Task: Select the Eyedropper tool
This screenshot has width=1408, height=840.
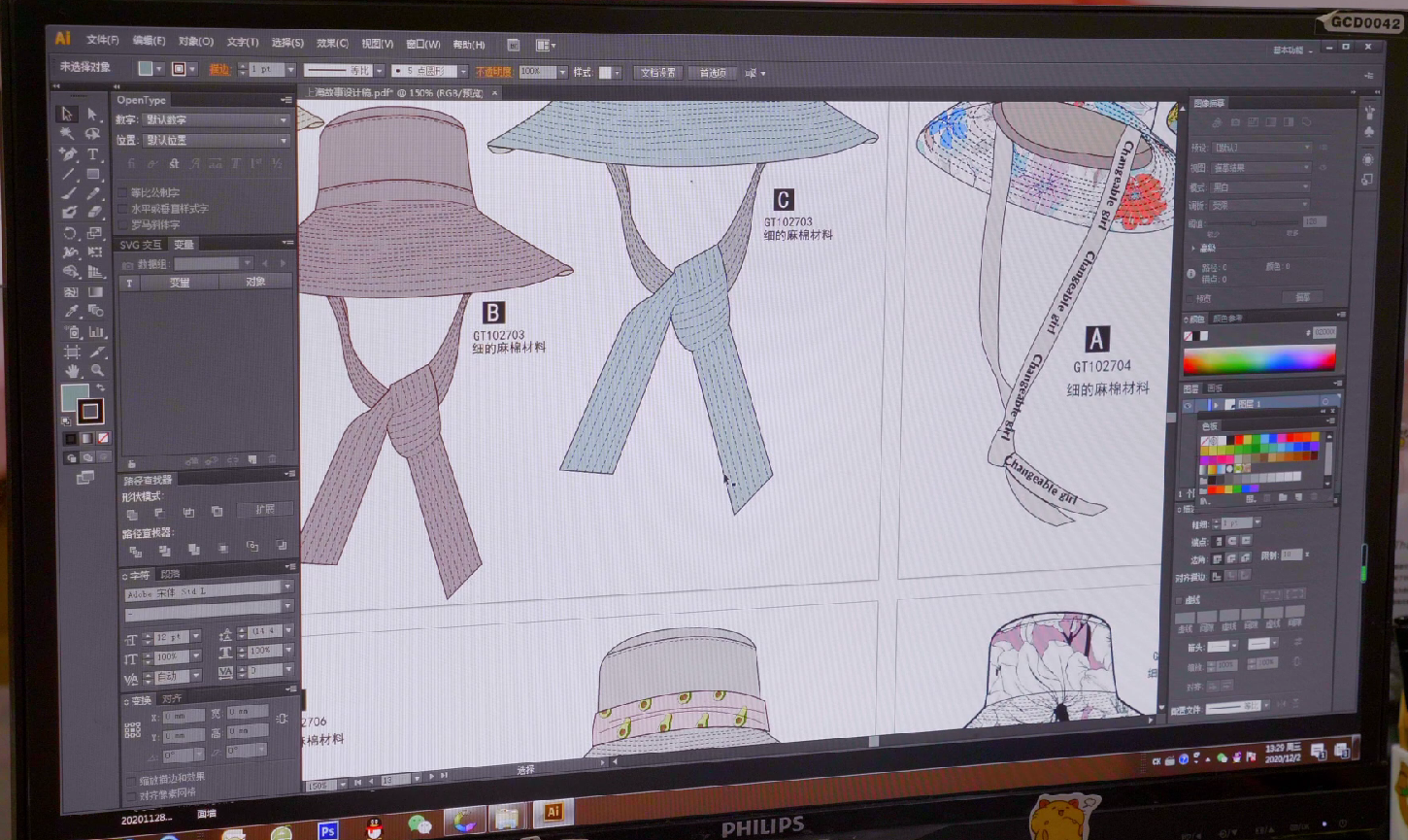Action: [71, 312]
